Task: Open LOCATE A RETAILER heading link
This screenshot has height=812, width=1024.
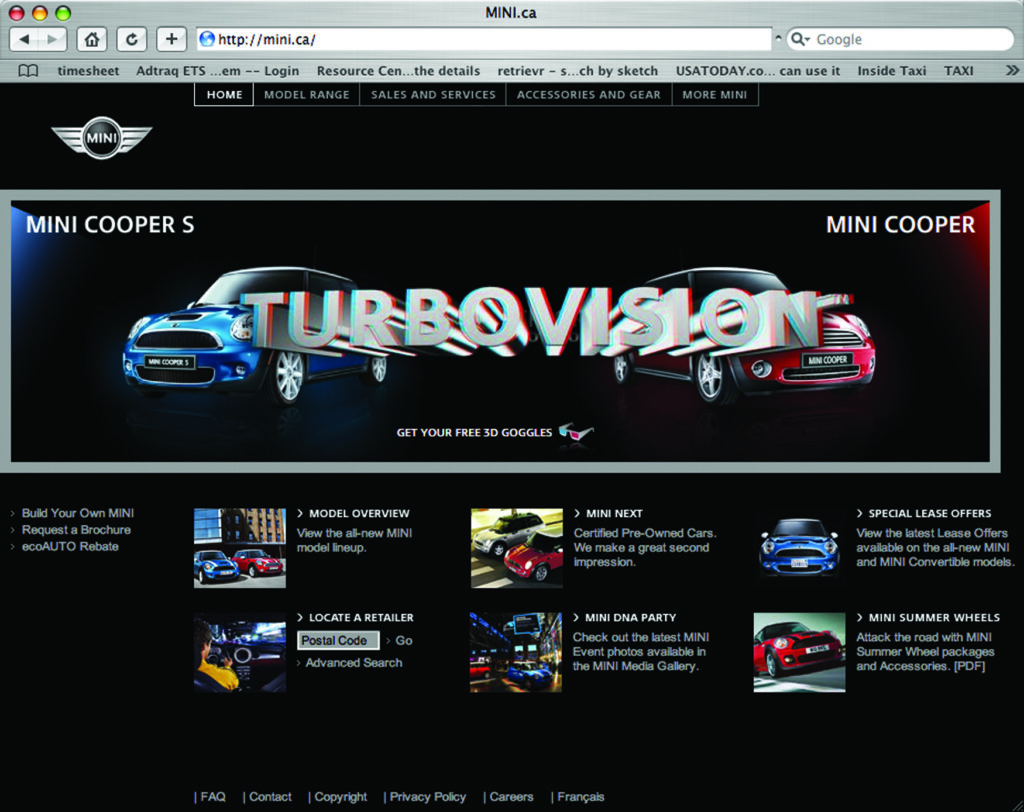Action: pos(360,617)
